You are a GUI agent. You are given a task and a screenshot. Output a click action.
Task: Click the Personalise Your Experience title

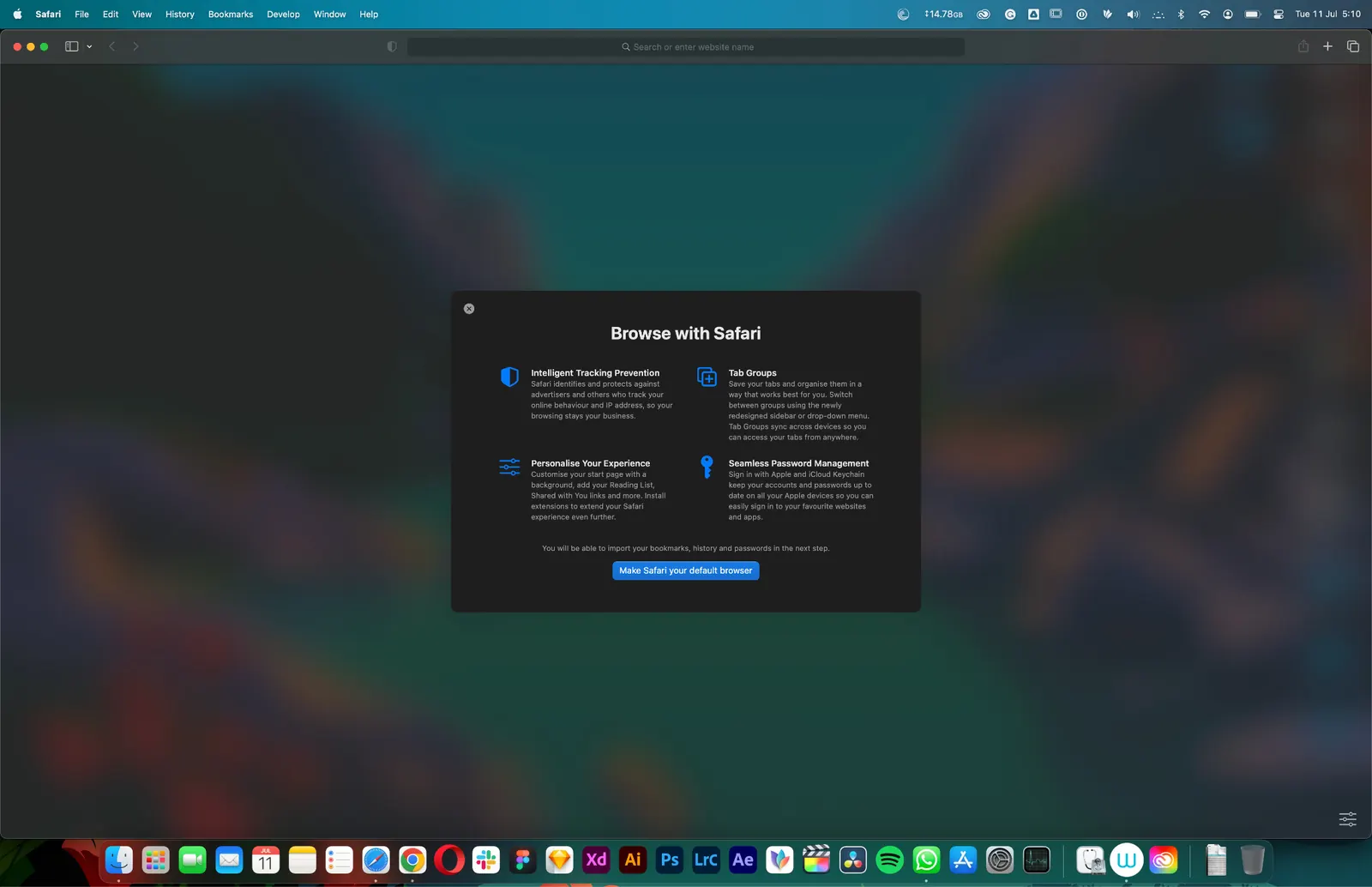pyautogui.click(x=590, y=463)
